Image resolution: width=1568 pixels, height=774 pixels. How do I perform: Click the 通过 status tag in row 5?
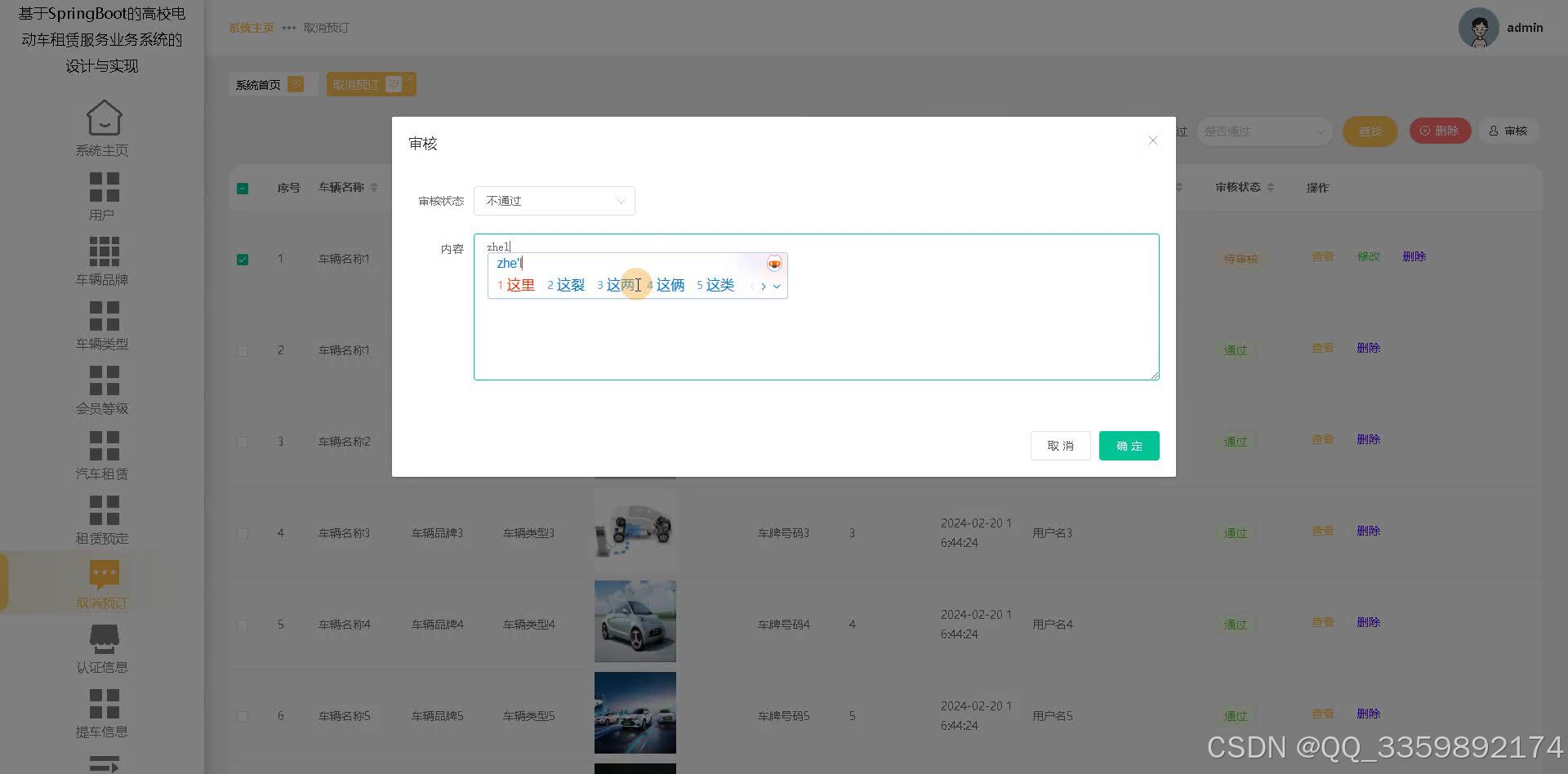click(1236, 625)
